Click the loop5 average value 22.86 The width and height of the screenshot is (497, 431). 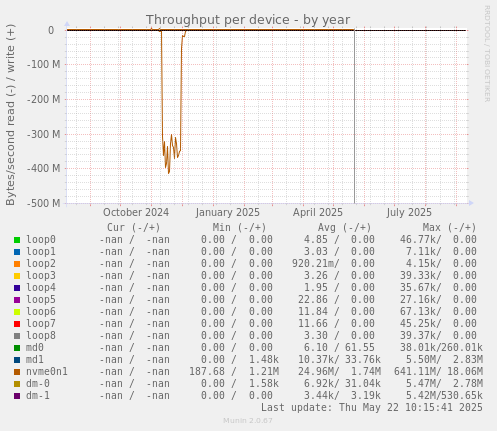[313, 300]
